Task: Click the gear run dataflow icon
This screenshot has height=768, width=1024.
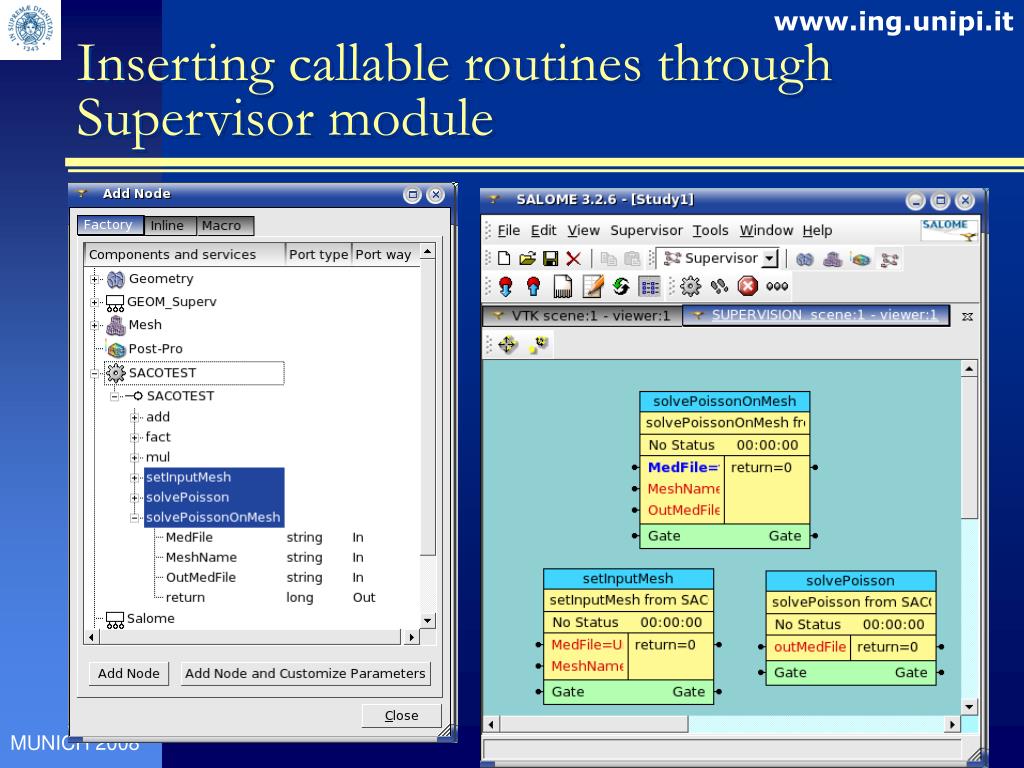Action: click(x=690, y=286)
